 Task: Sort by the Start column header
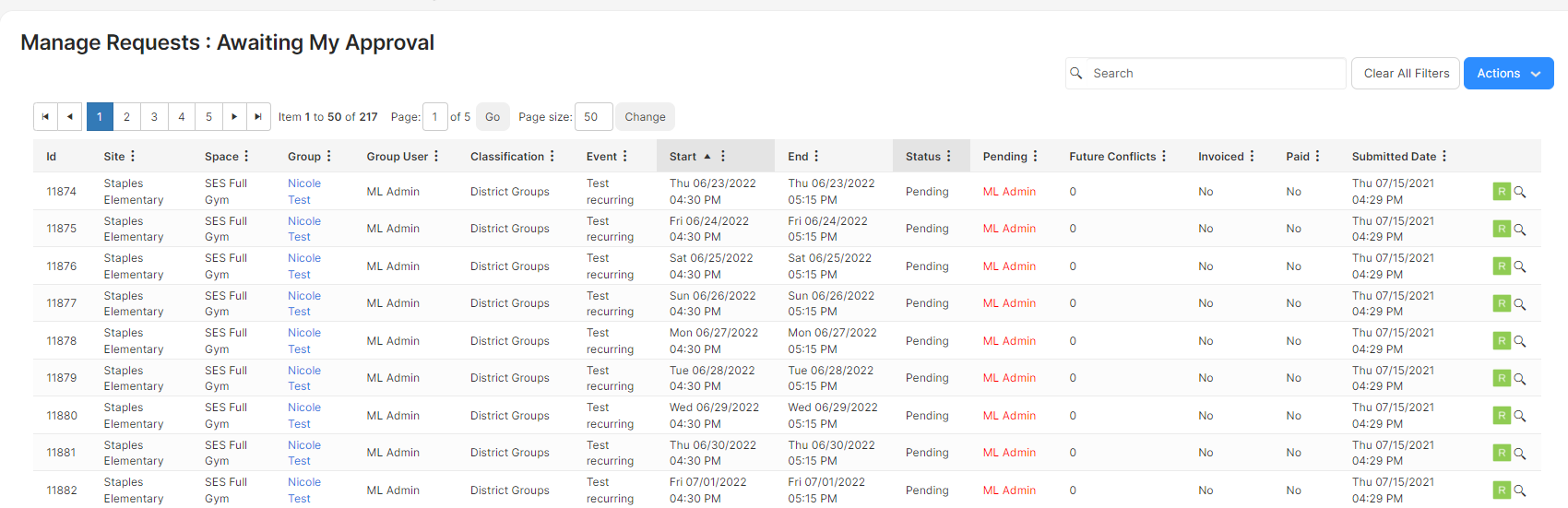click(683, 157)
